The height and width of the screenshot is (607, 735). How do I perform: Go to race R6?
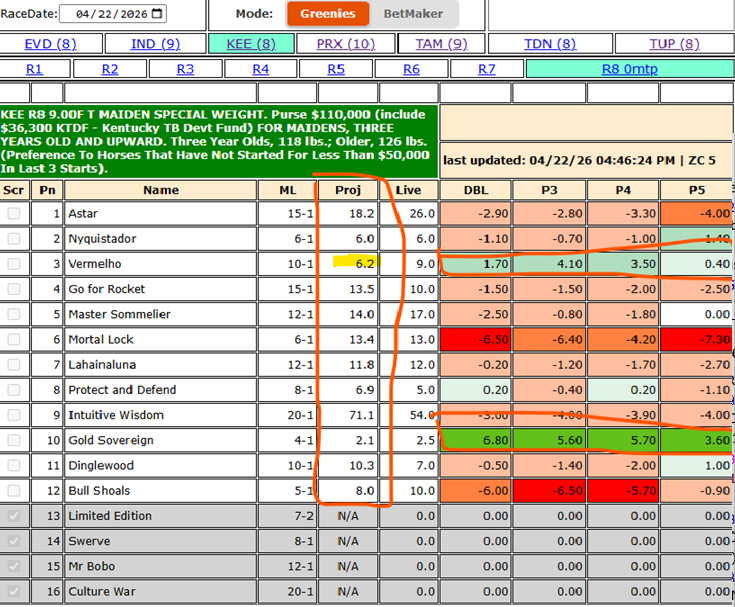(x=412, y=69)
